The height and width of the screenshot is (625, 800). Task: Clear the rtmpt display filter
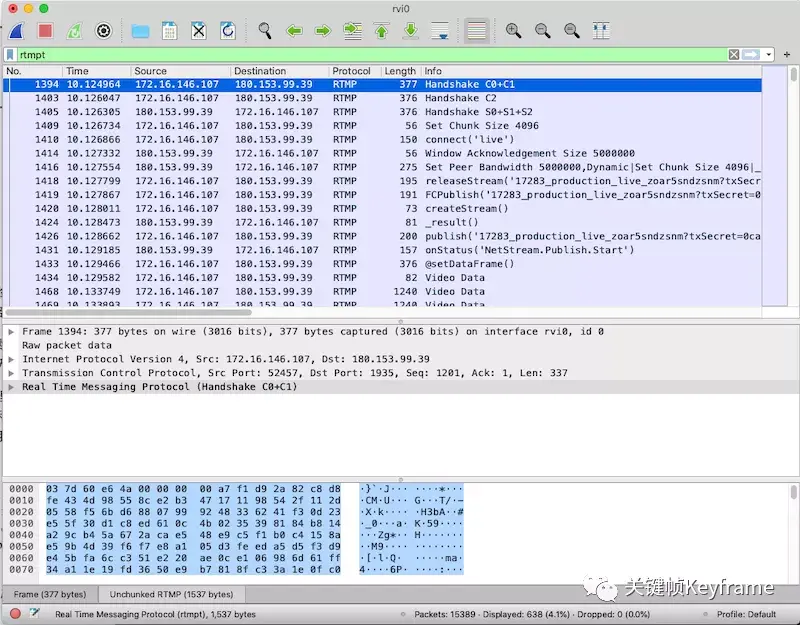coord(734,55)
